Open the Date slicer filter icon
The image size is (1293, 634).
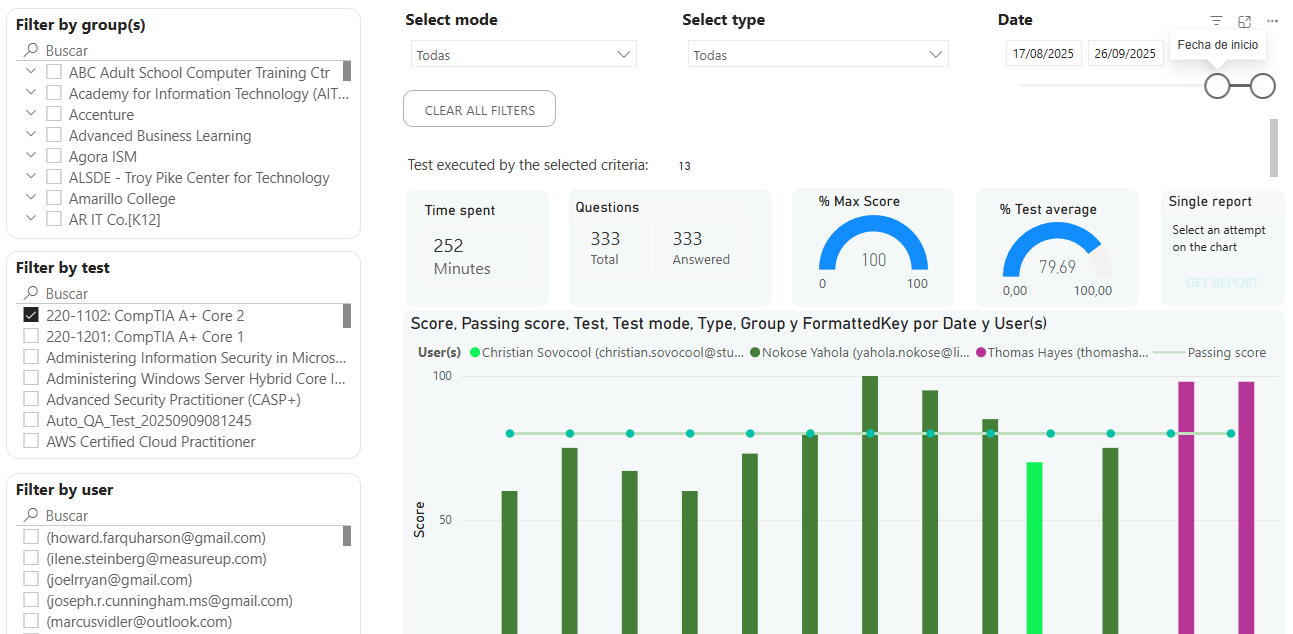[1216, 21]
